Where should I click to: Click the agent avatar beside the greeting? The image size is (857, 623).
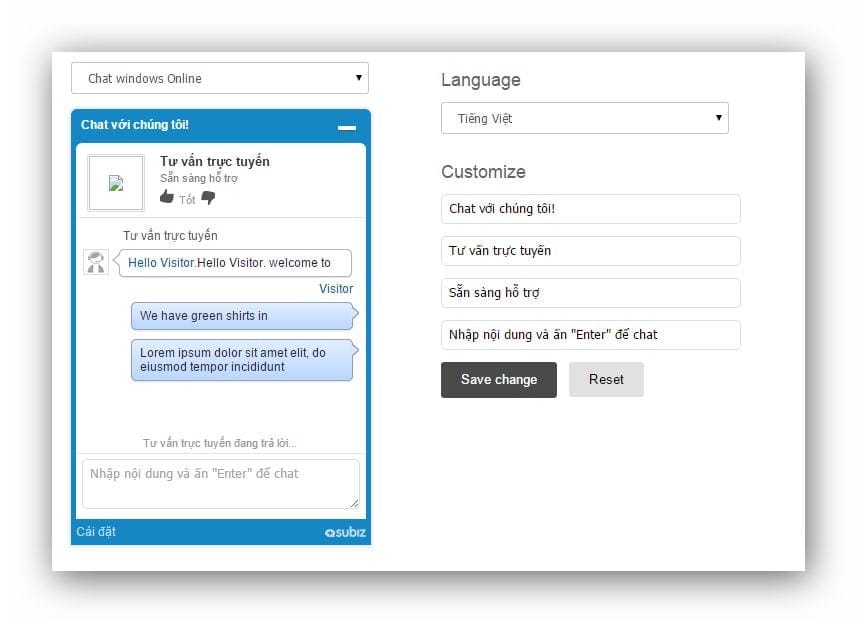(x=96, y=262)
